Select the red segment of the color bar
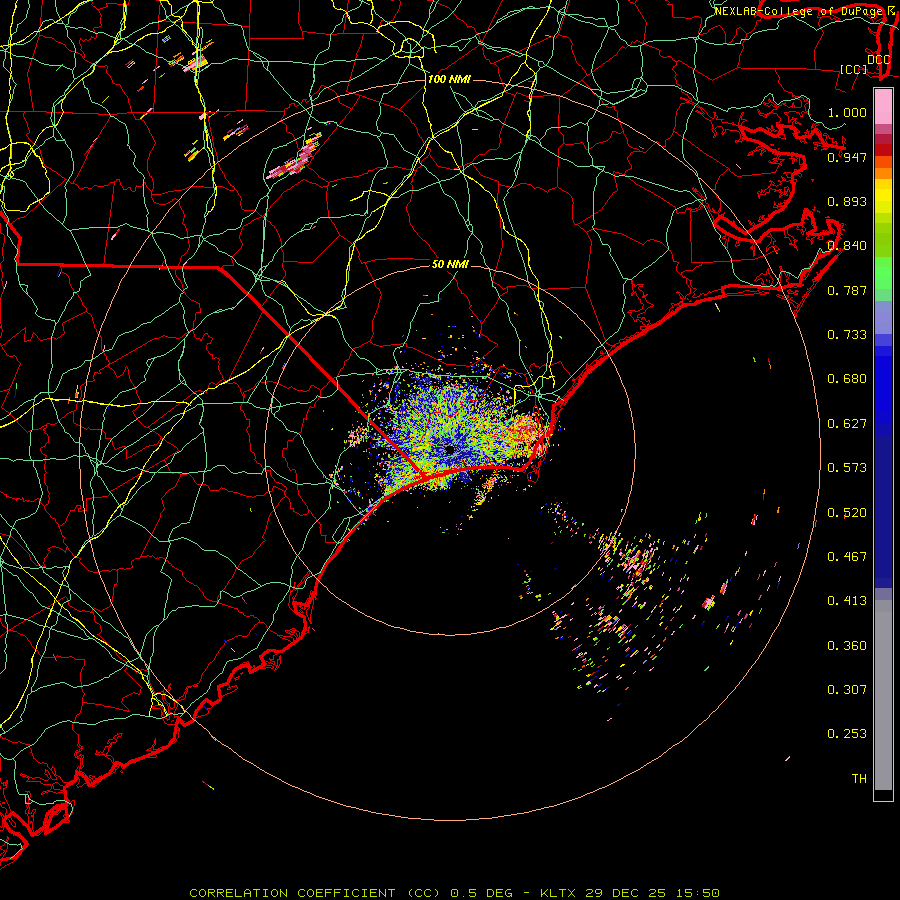The width and height of the screenshot is (900, 900). tap(883, 150)
